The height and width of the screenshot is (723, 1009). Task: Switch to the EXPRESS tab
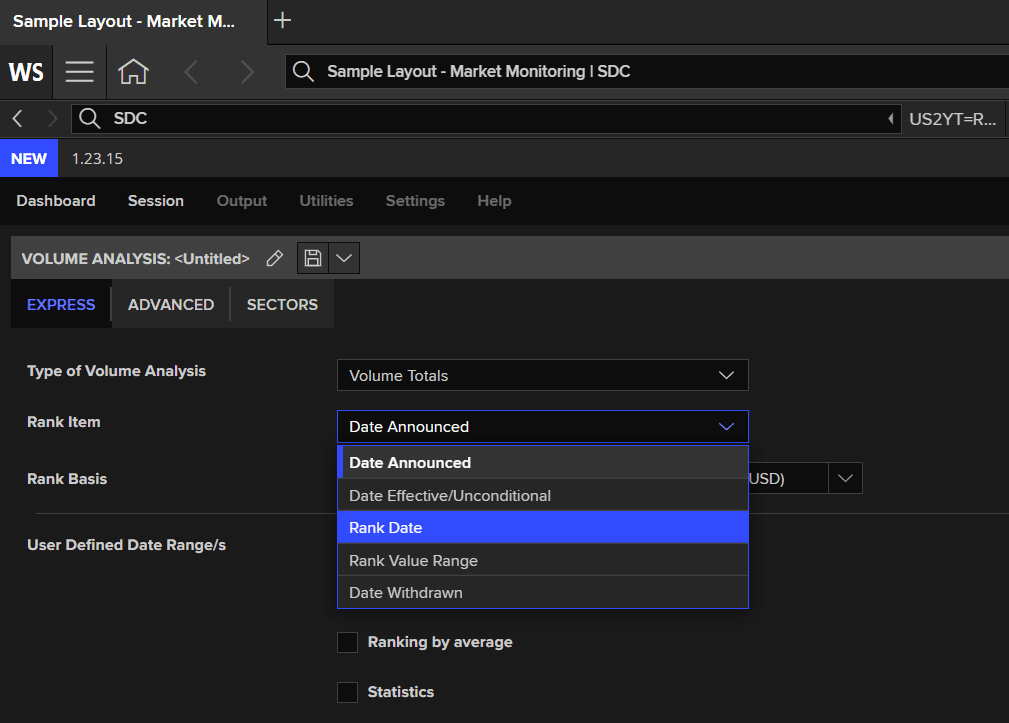(61, 304)
